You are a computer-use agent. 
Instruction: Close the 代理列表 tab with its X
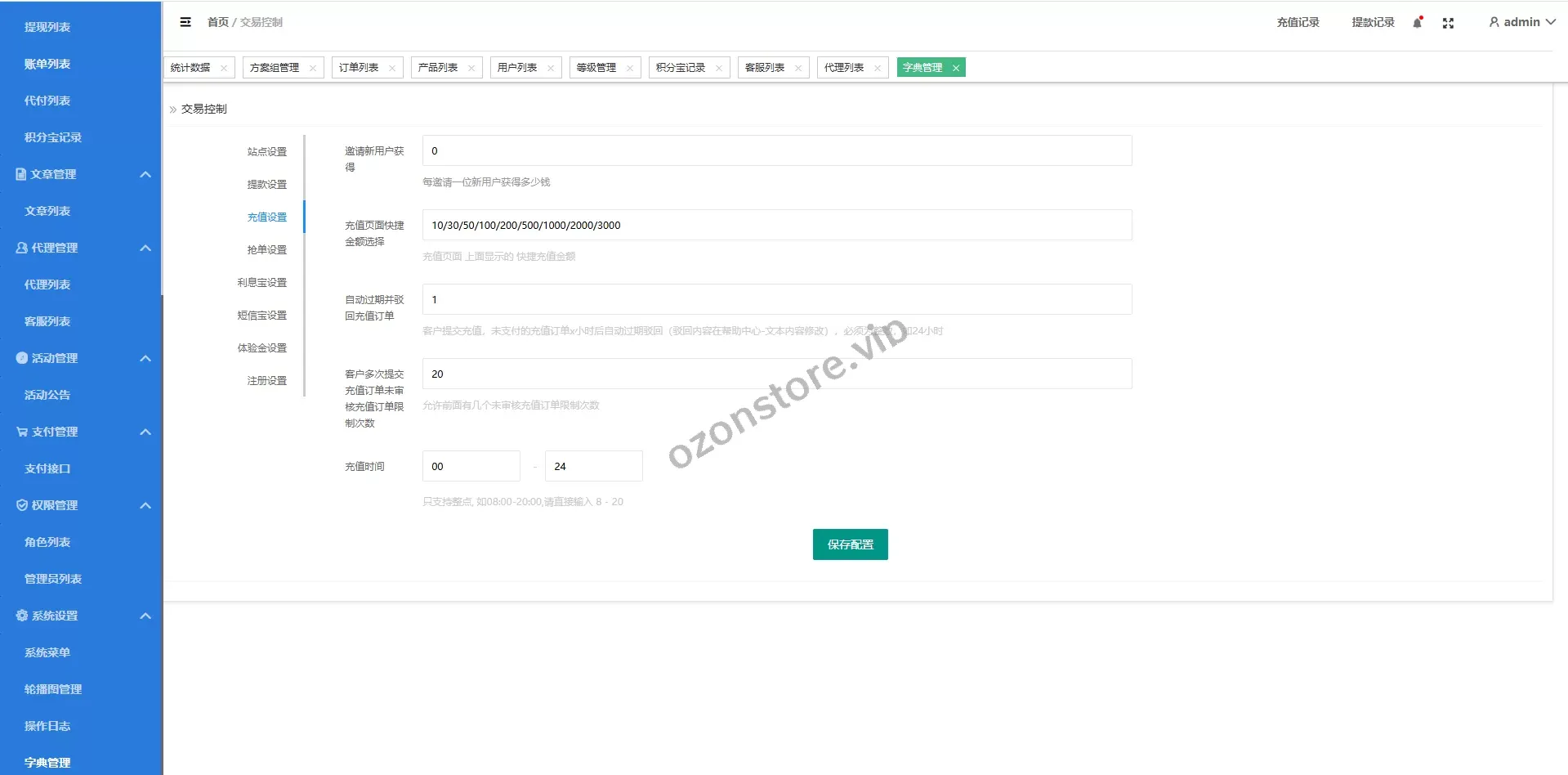coord(878,68)
